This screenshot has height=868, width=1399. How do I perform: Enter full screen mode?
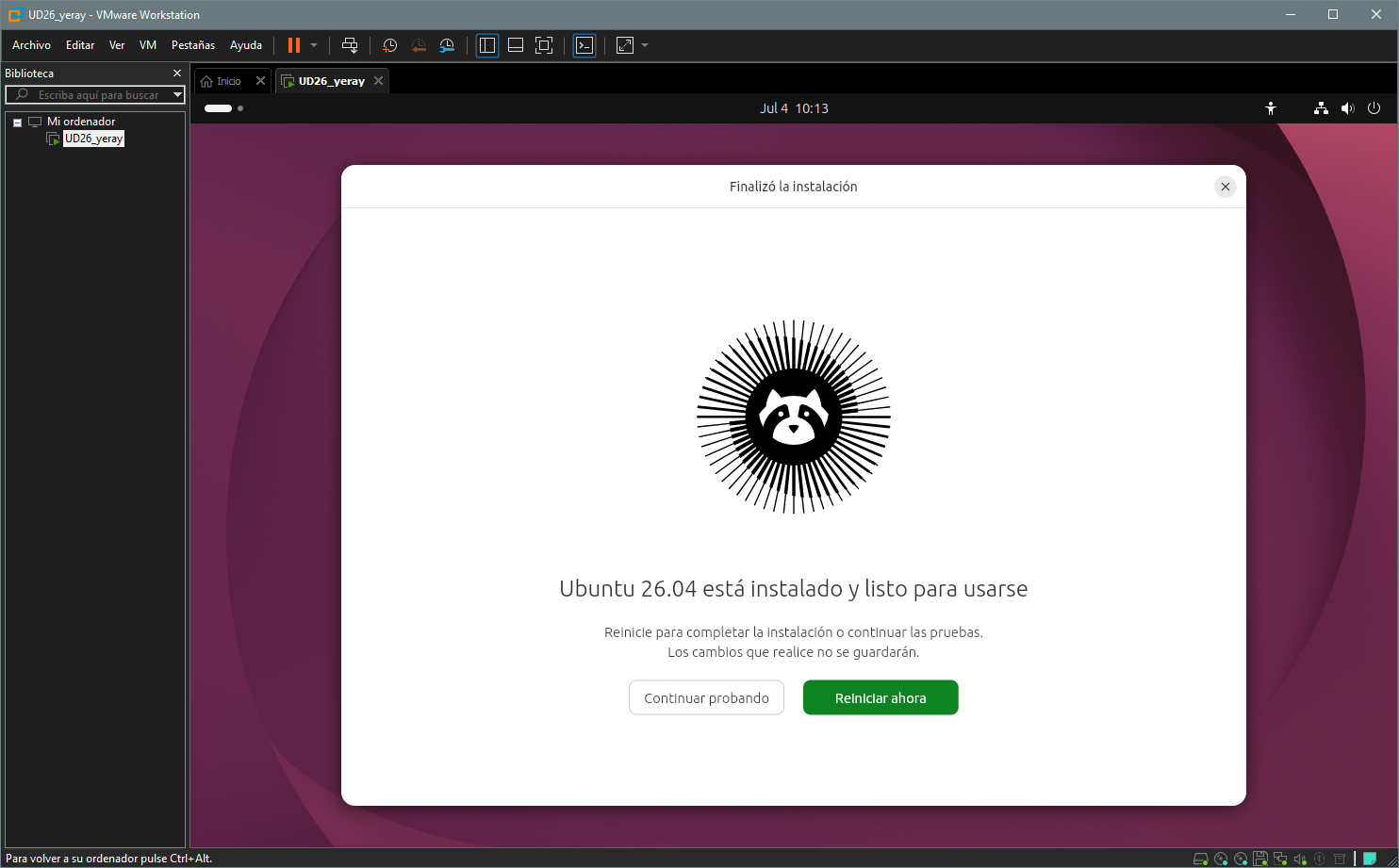point(544,45)
